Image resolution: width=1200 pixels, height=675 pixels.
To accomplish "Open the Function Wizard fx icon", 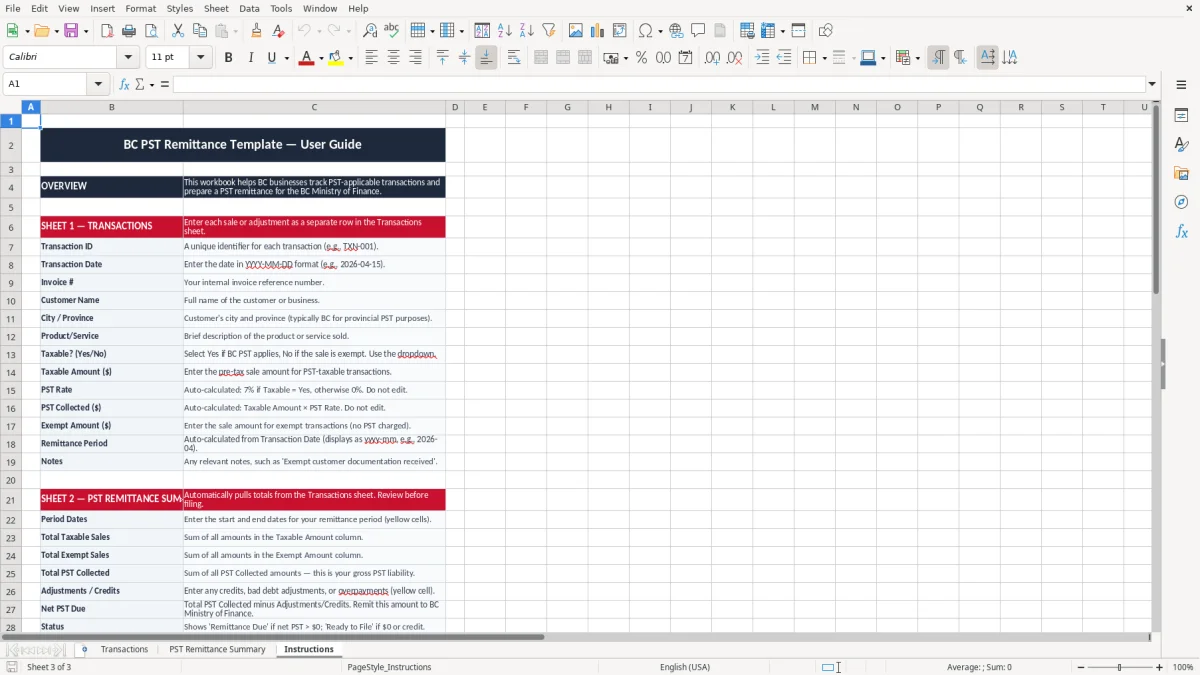I will 124,84.
